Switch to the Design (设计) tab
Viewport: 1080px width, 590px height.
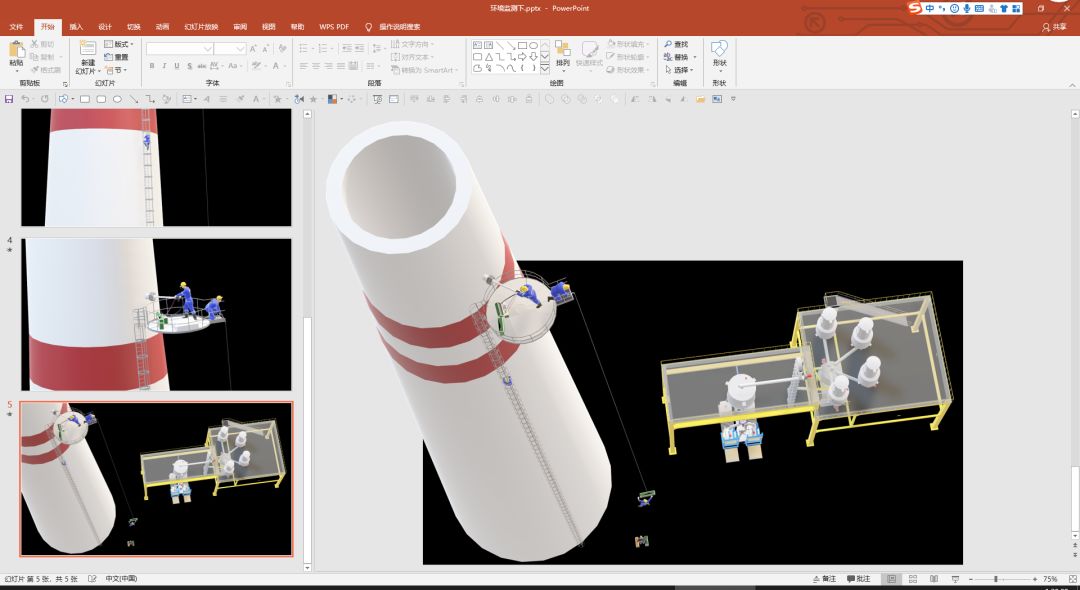[x=105, y=27]
